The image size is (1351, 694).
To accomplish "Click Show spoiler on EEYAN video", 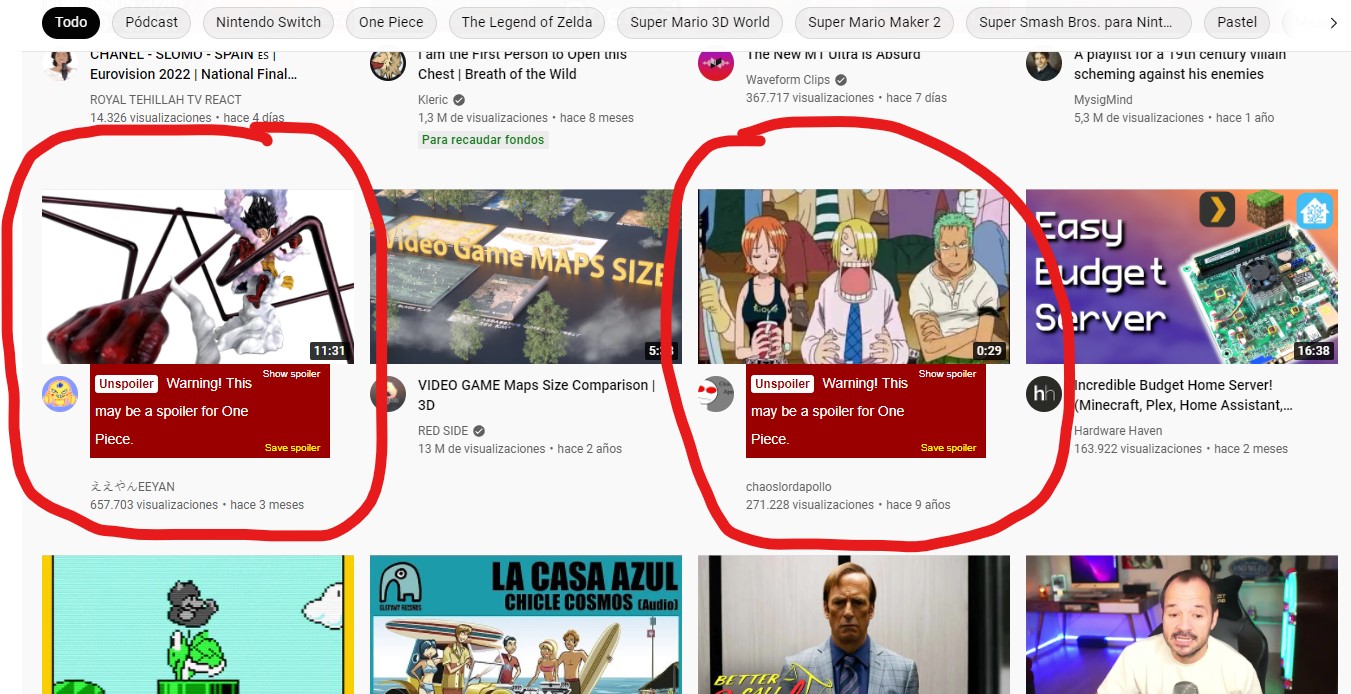I will 291,374.
